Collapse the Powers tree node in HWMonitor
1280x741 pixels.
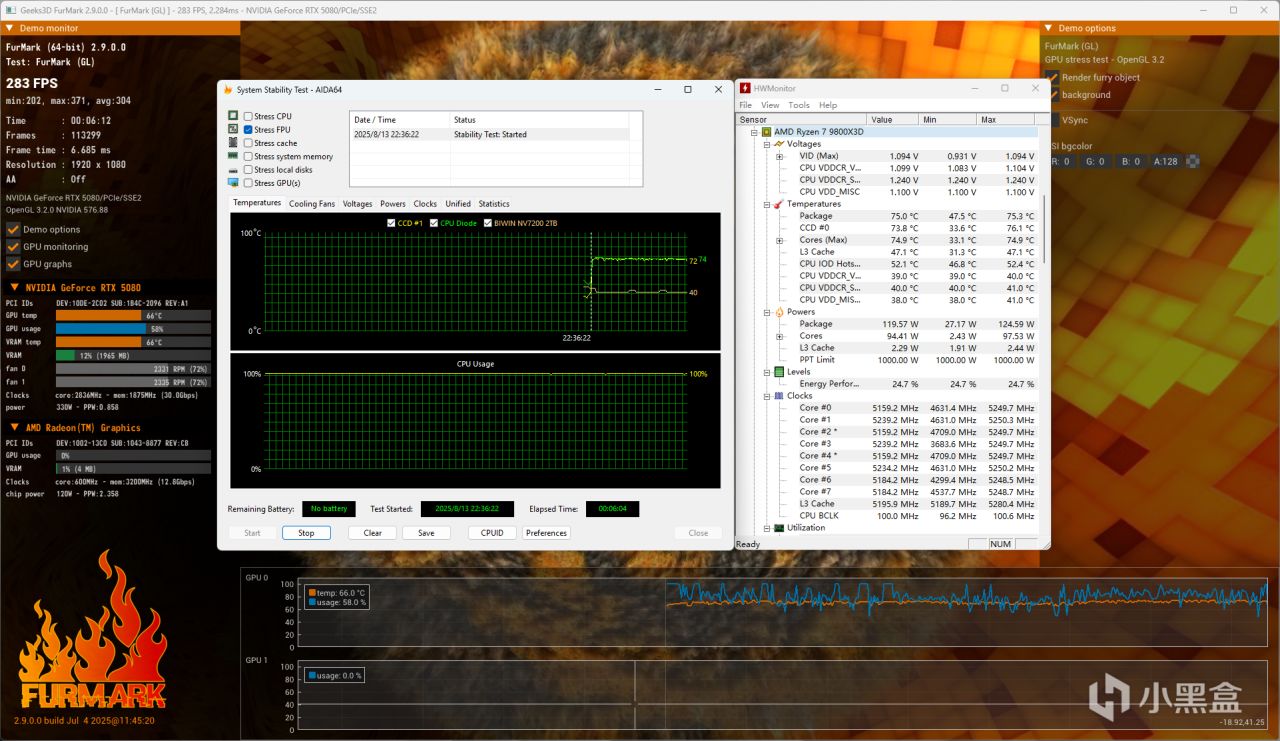pos(766,312)
